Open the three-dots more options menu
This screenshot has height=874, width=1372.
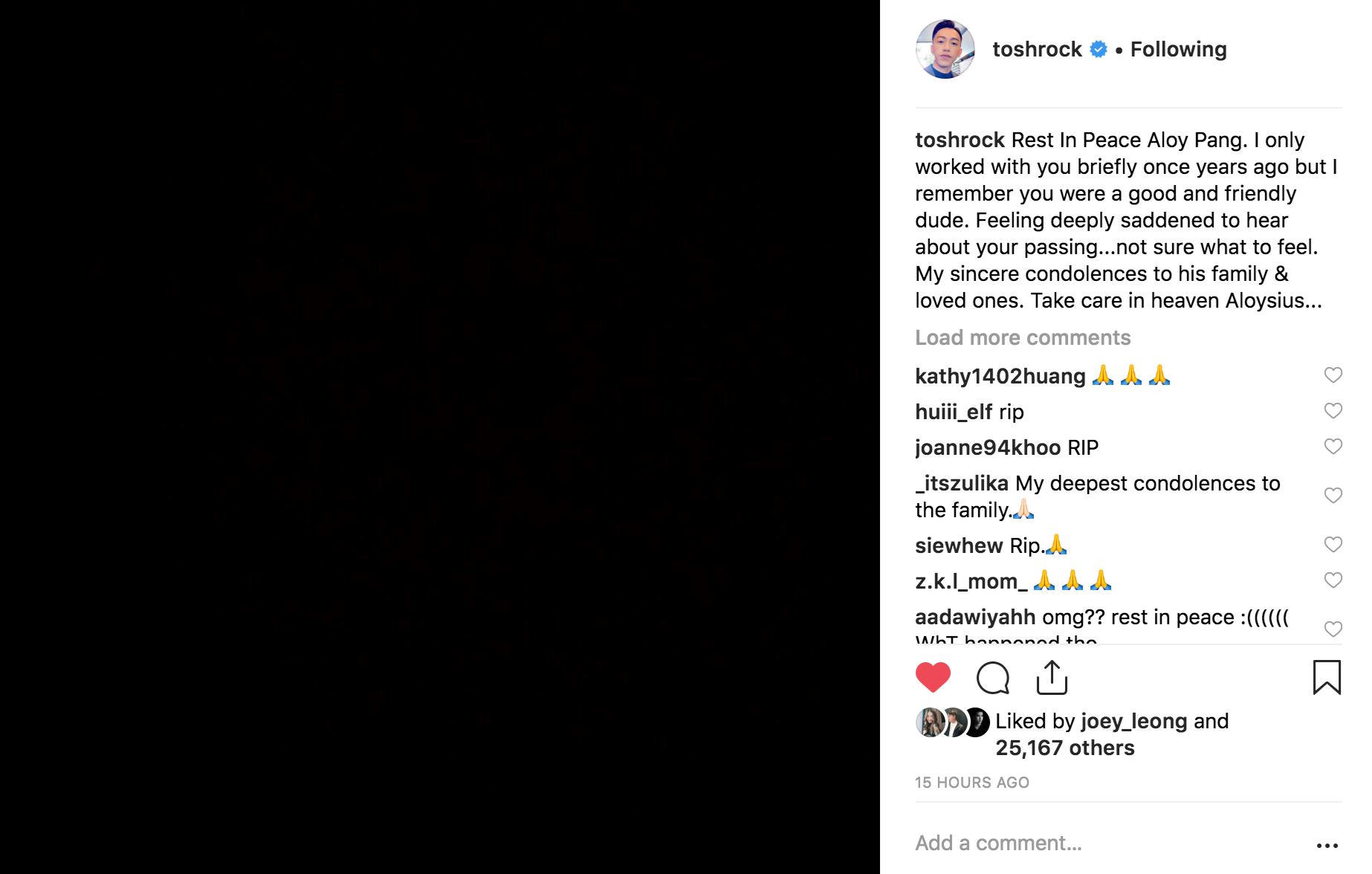[x=1327, y=845]
